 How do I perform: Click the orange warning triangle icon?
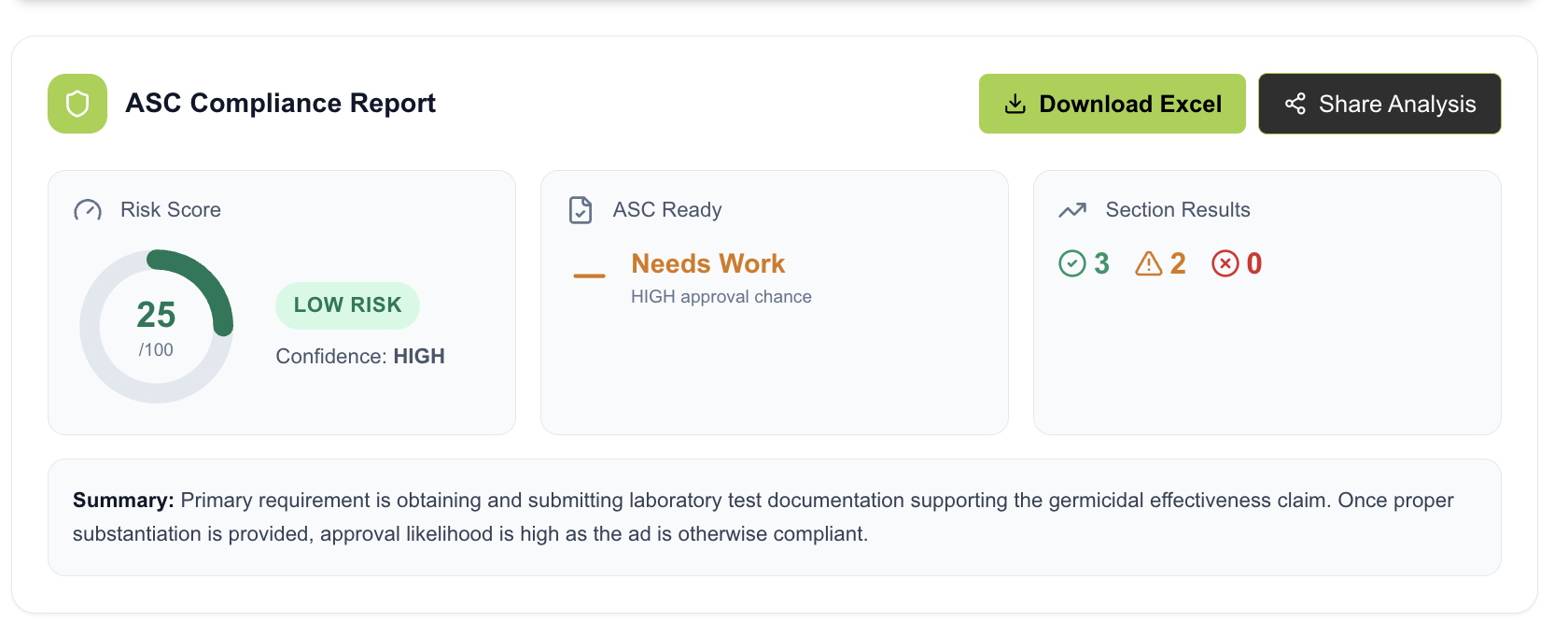point(1148,264)
